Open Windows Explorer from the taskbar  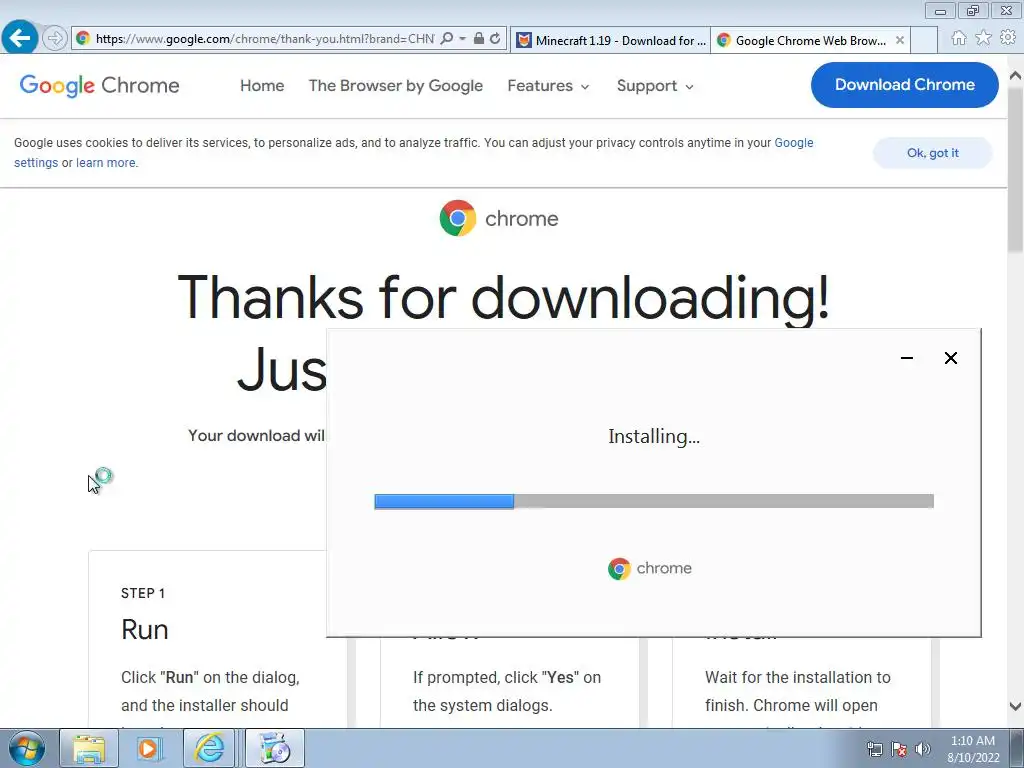coord(89,748)
